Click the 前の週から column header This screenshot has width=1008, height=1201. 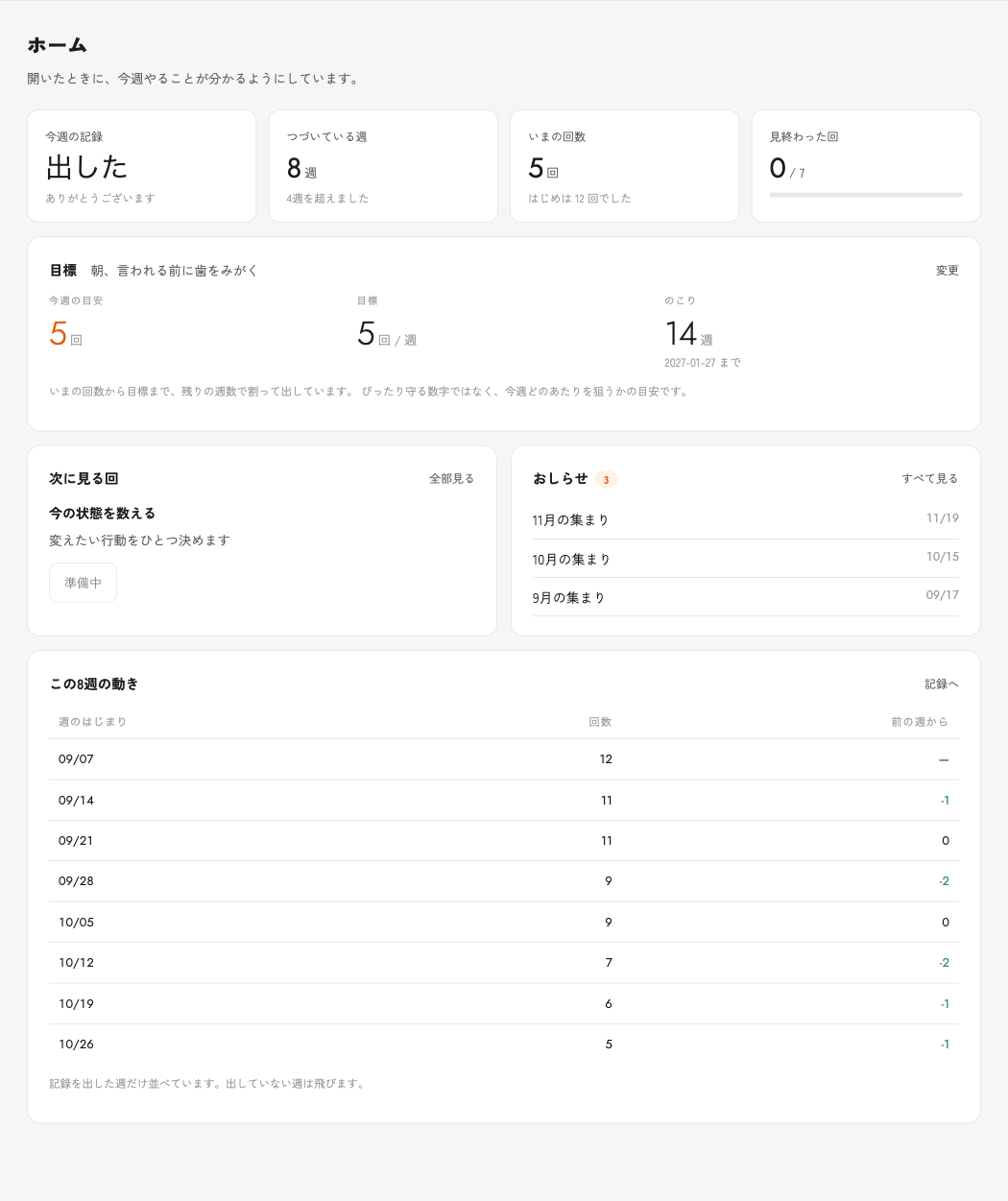(x=920, y=722)
